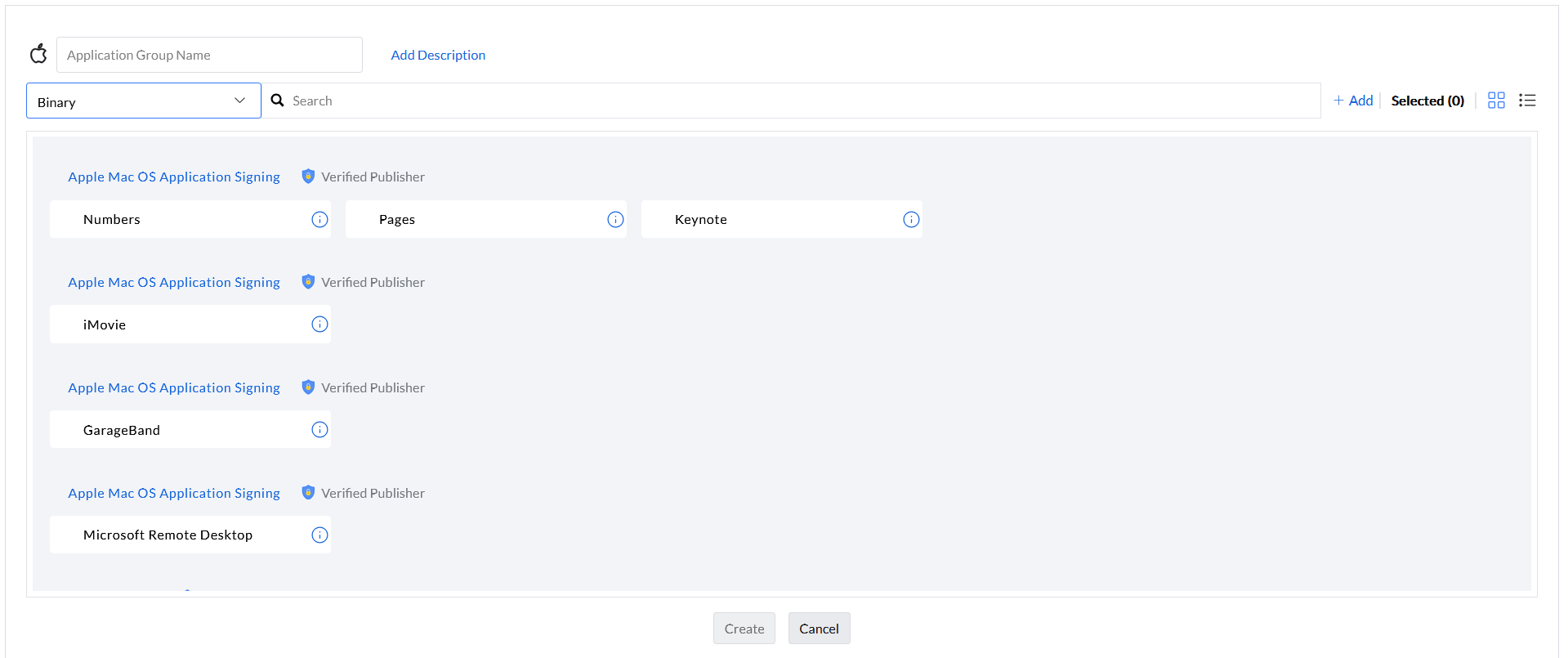
Task: Open the Binary dropdown
Action: pyautogui.click(x=143, y=101)
